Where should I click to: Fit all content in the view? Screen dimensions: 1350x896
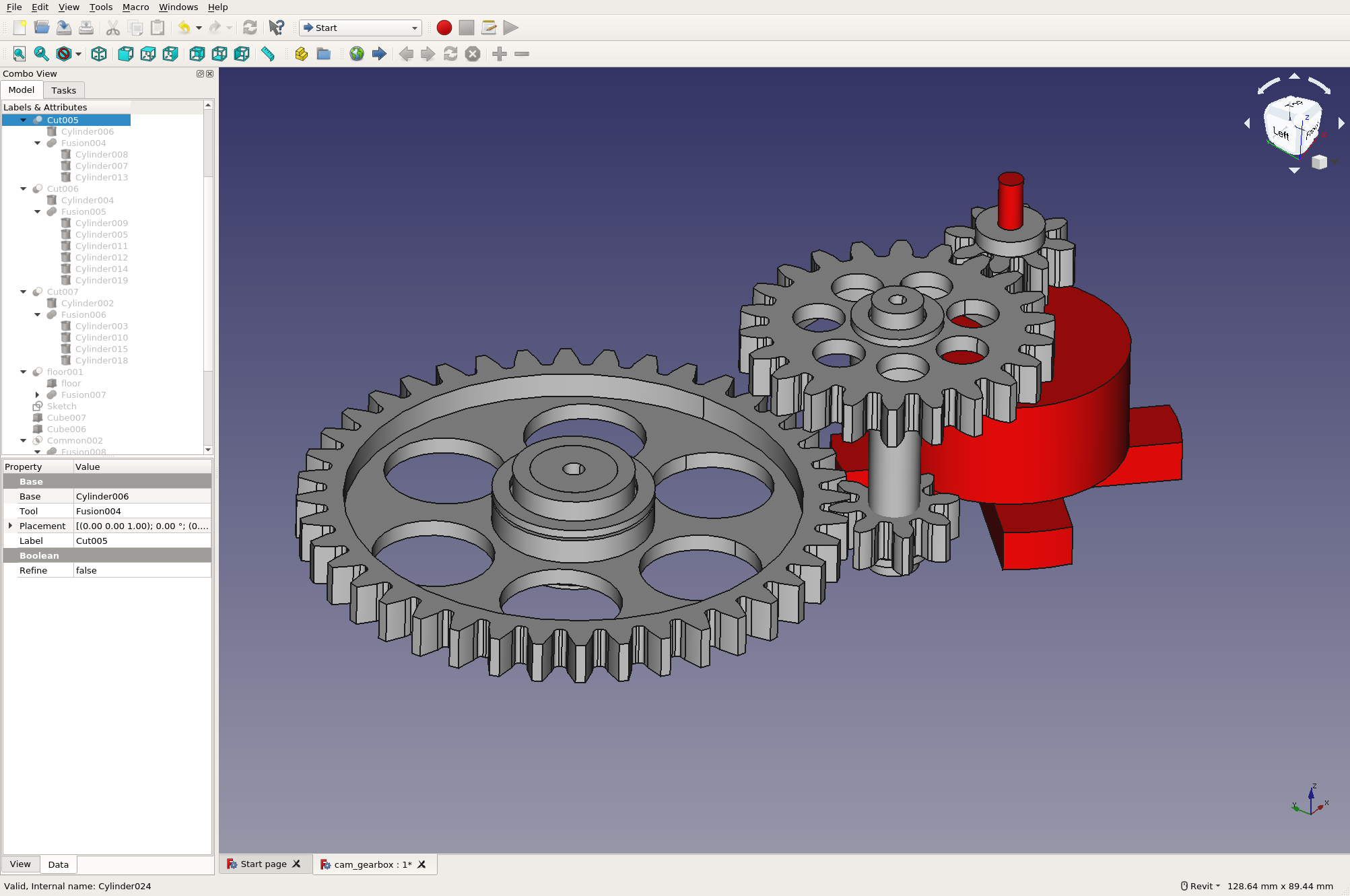coord(20,54)
